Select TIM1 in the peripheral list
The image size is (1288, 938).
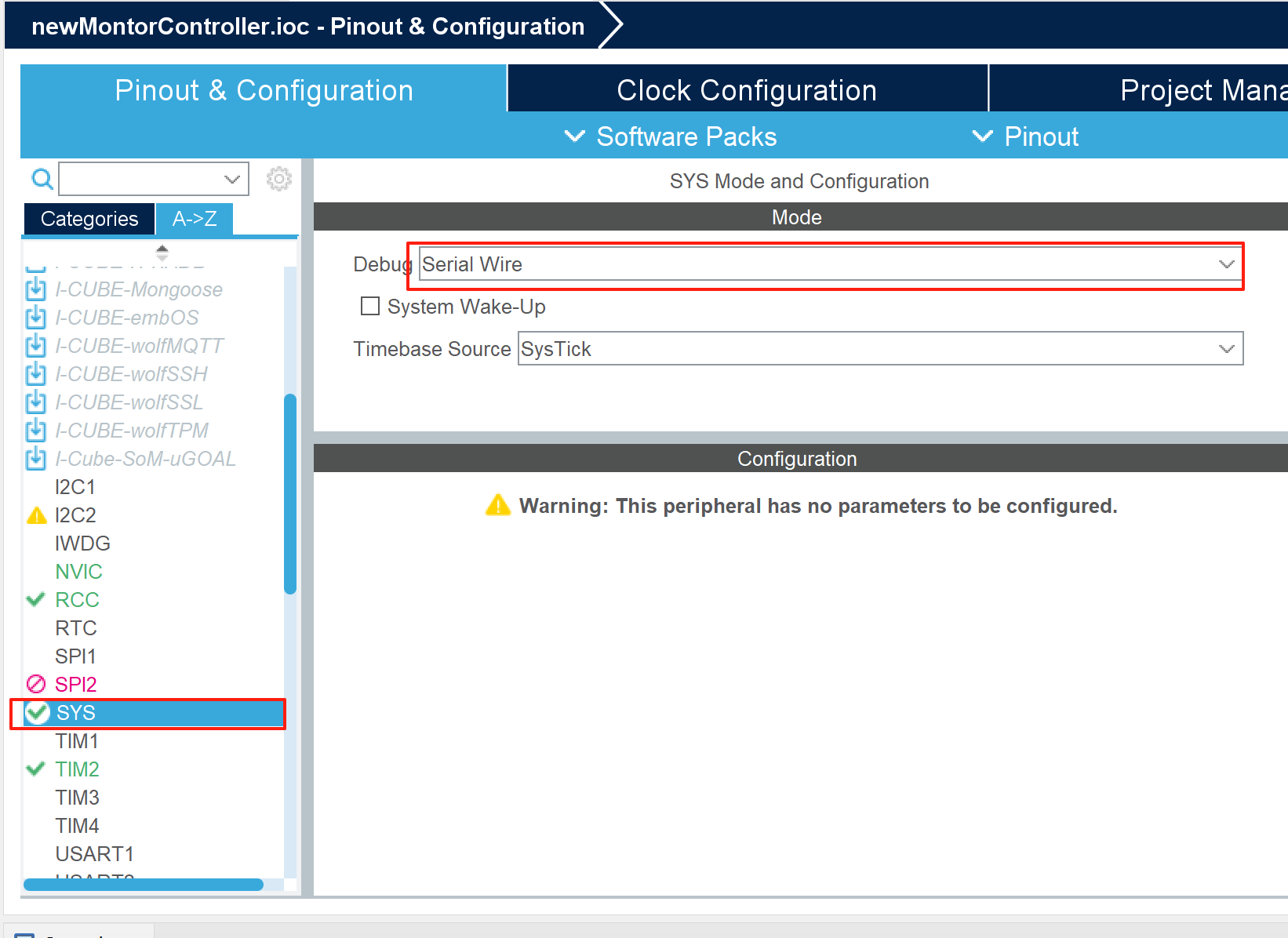[x=77, y=741]
